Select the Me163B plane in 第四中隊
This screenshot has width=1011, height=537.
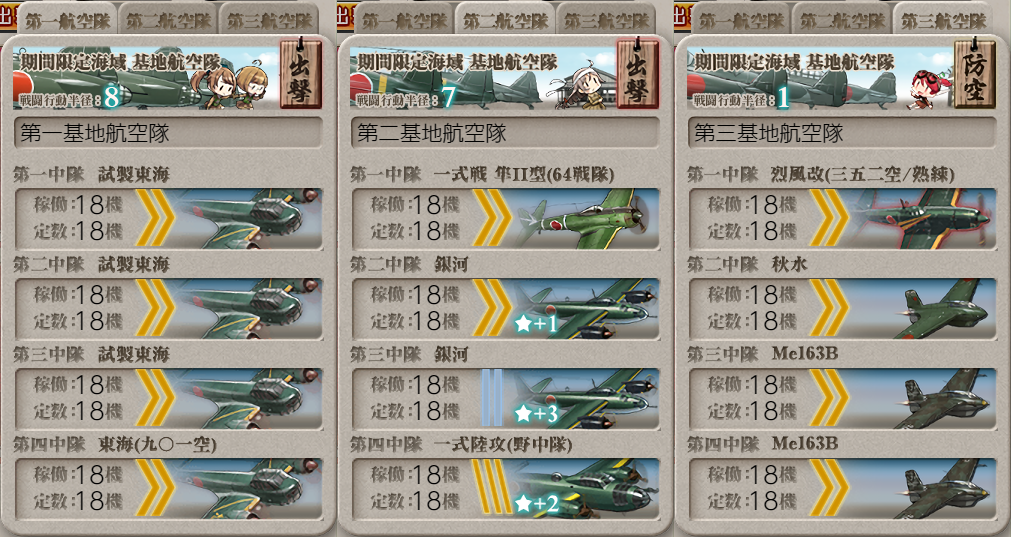[x=843, y=488]
